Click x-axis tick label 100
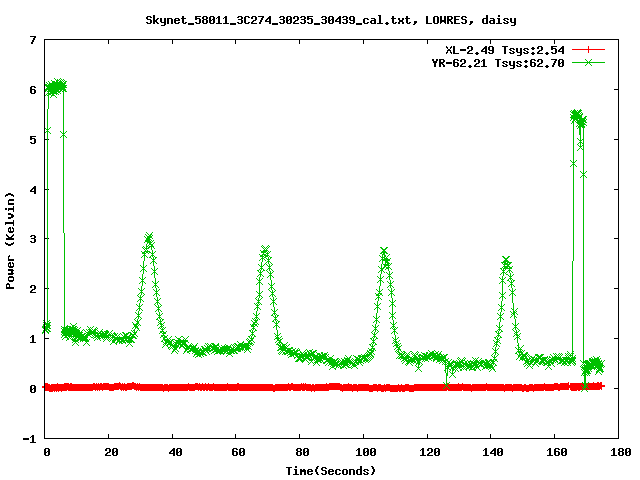Viewport: 640px width, 480px height. coord(365,452)
